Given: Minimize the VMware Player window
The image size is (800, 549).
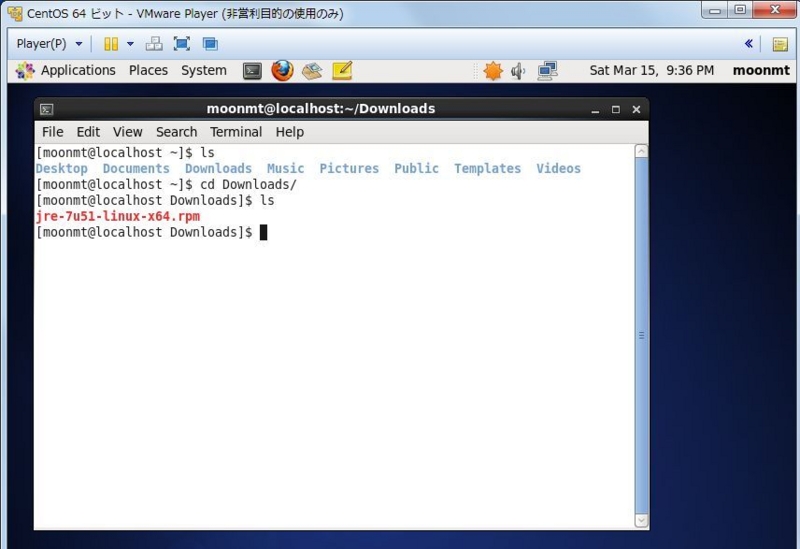Looking at the screenshot, I should pos(715,10).
